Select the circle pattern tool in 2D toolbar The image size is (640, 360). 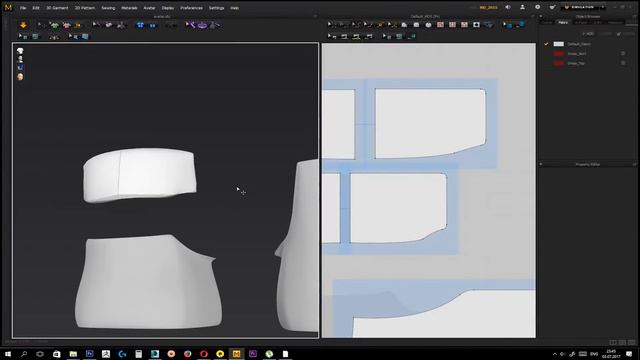coord(428,25)
